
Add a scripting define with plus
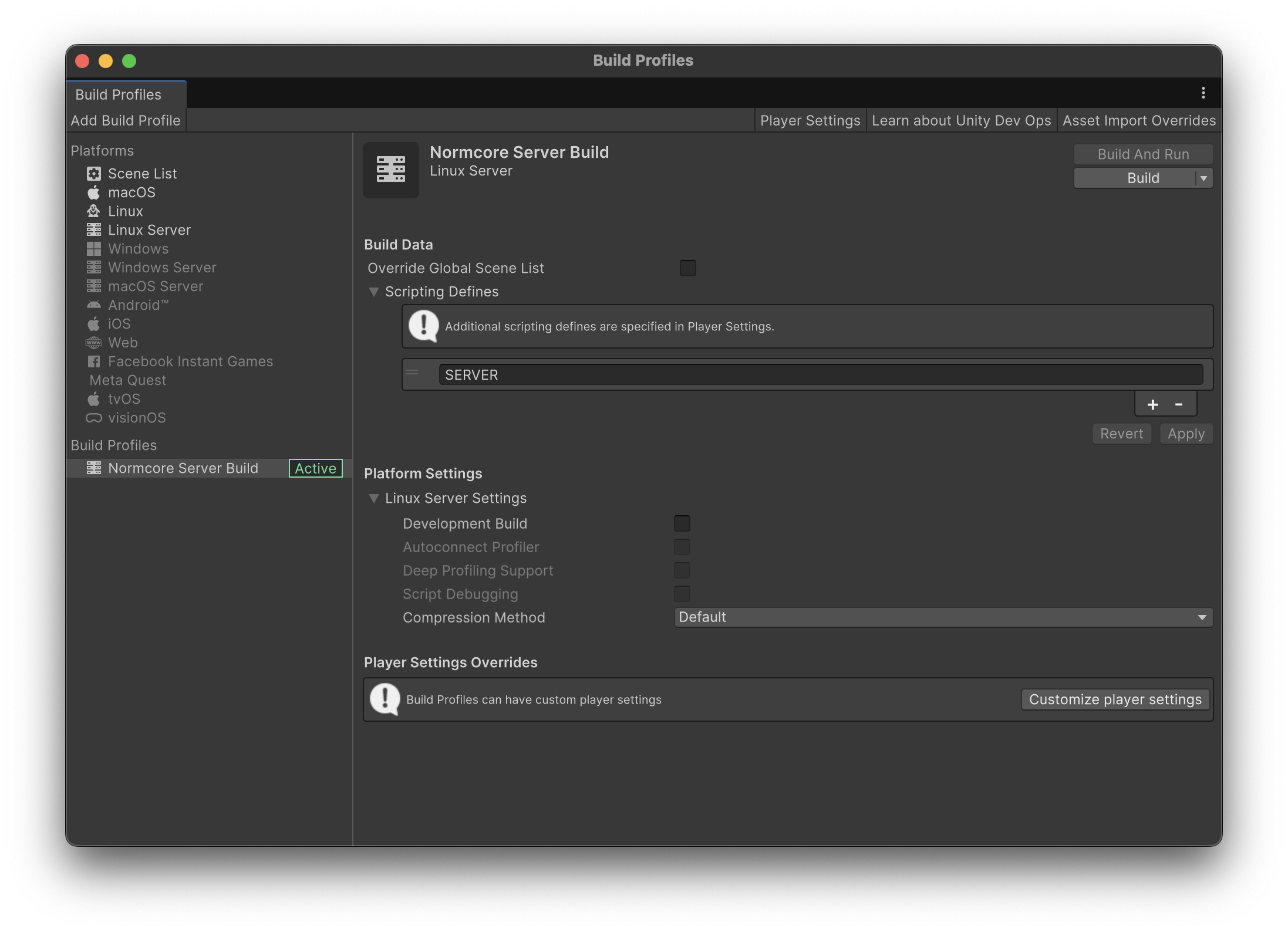click(1152, 404)
